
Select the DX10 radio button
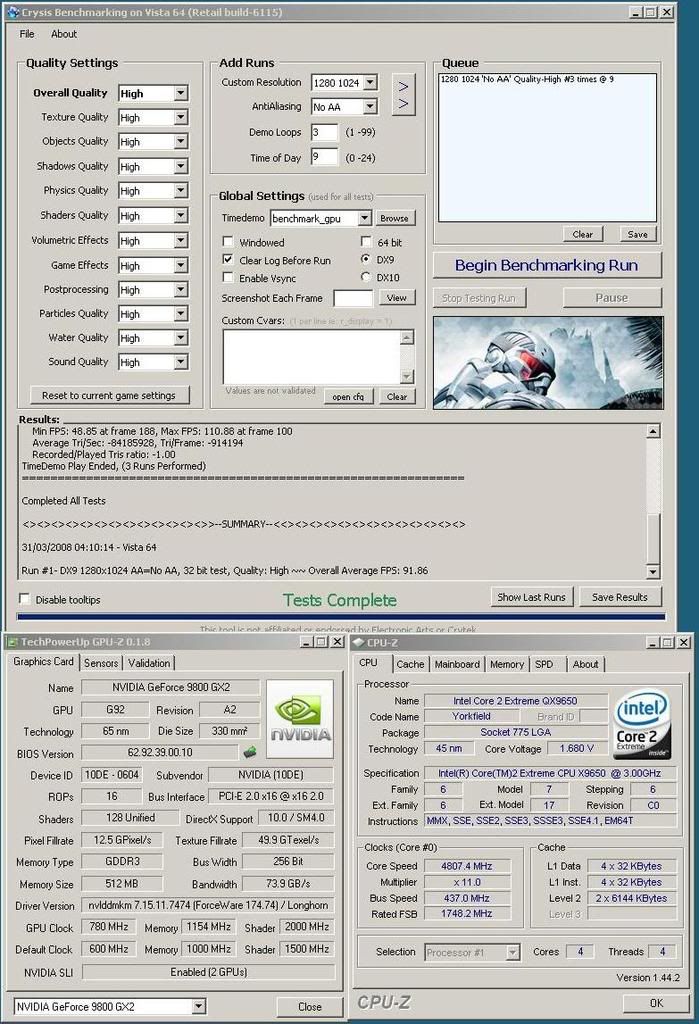pos(366,277)
